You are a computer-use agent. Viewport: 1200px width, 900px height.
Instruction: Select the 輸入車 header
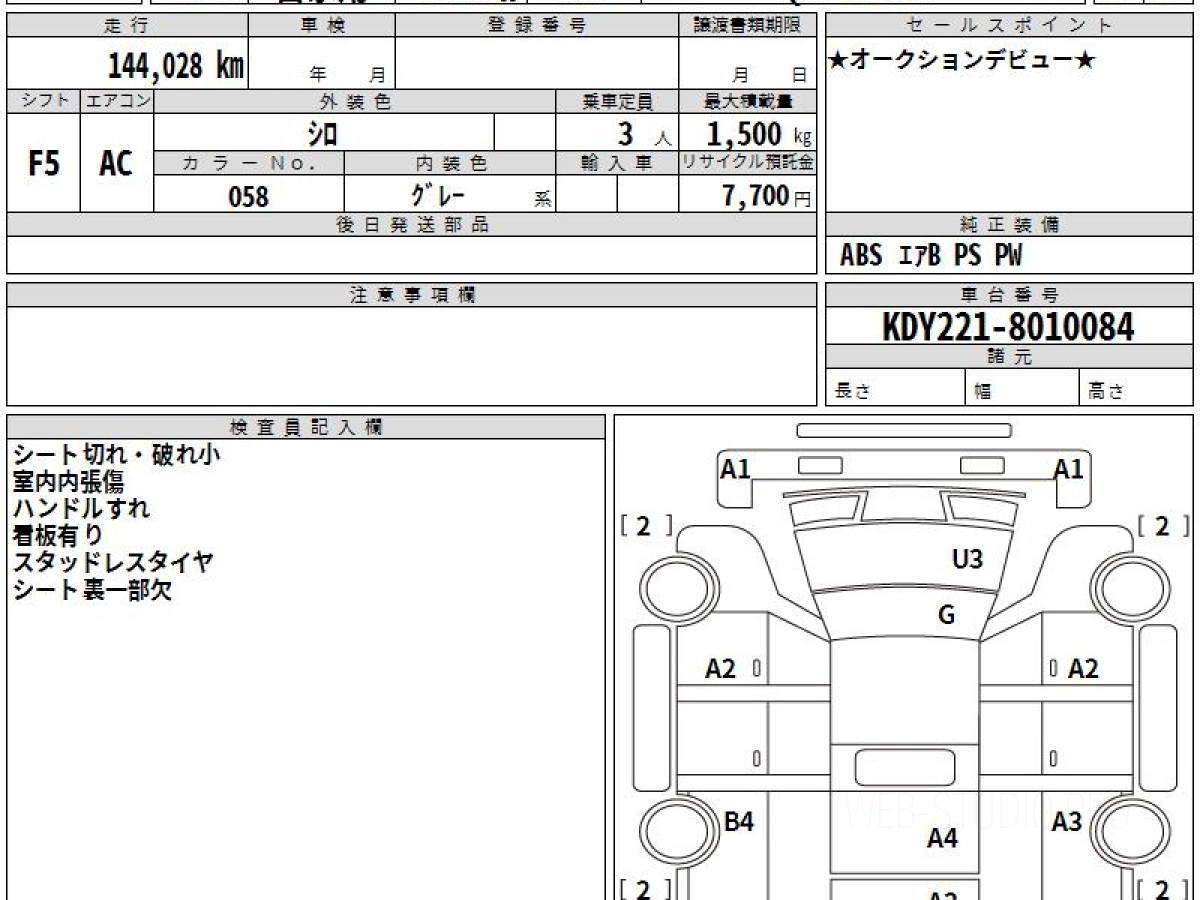[617, 163]
